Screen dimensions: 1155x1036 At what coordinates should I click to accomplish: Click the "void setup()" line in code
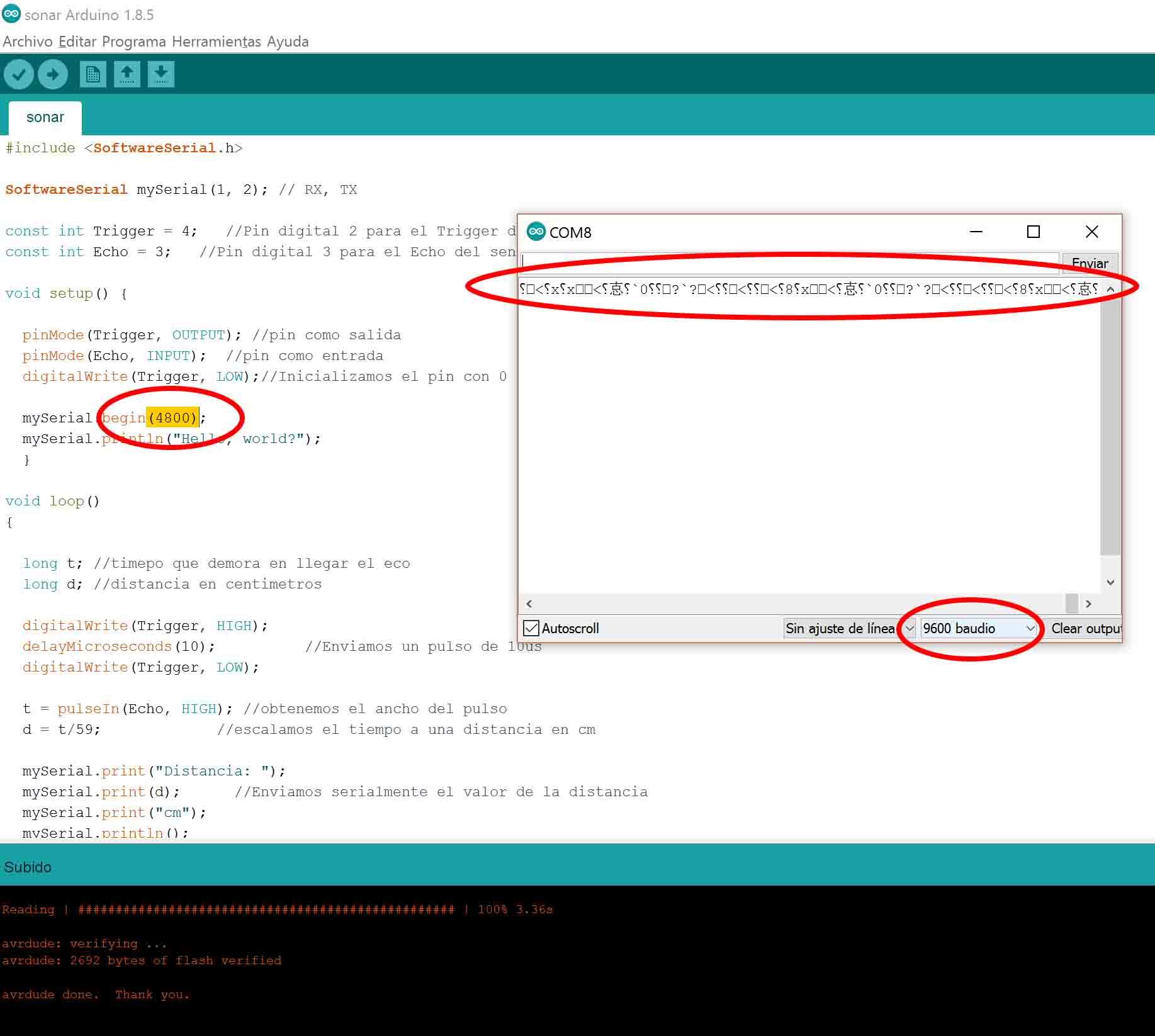66,293
